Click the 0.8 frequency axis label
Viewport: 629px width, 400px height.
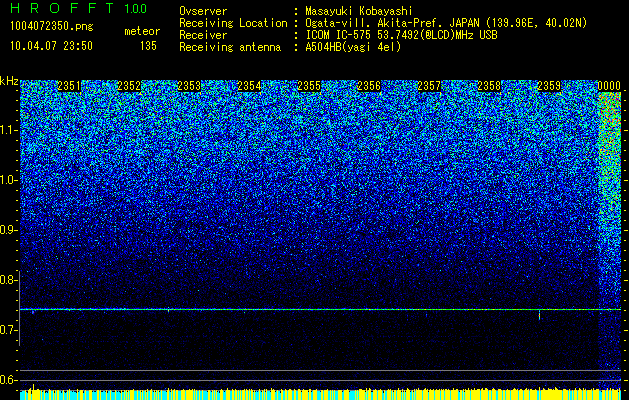pyautogui.click(x=8, y=280)
